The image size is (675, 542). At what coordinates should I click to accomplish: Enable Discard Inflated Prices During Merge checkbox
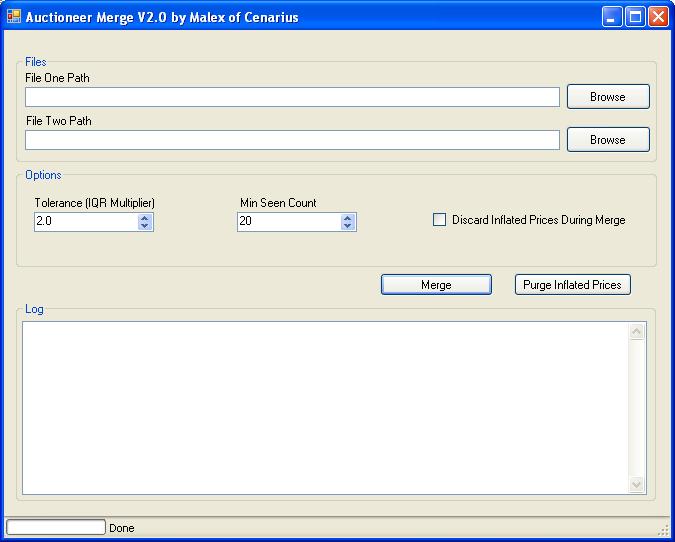click(439, 220)
